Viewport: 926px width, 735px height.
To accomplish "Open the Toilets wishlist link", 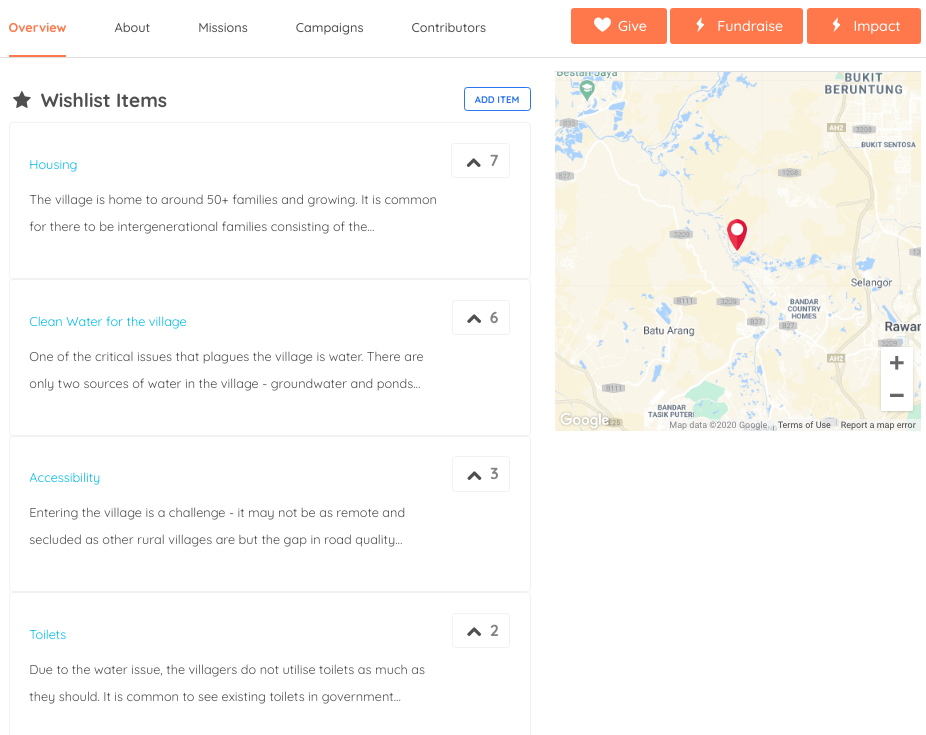I will pos(48,635).
